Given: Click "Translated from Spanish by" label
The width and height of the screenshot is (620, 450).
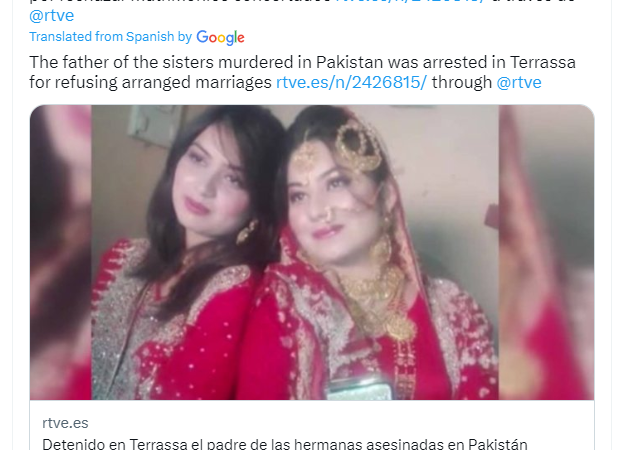Looking at the screenshot, I should tap(110, 36).
